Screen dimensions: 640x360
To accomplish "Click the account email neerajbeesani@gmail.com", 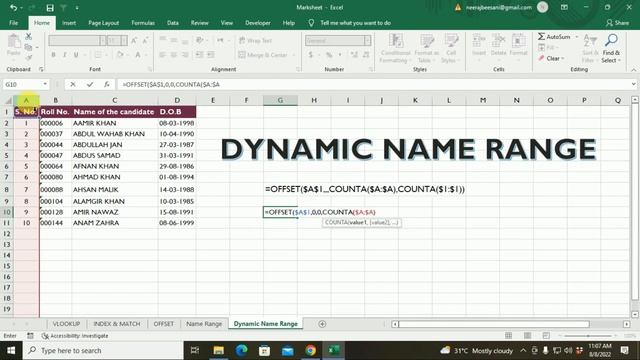I will [499, 7].
